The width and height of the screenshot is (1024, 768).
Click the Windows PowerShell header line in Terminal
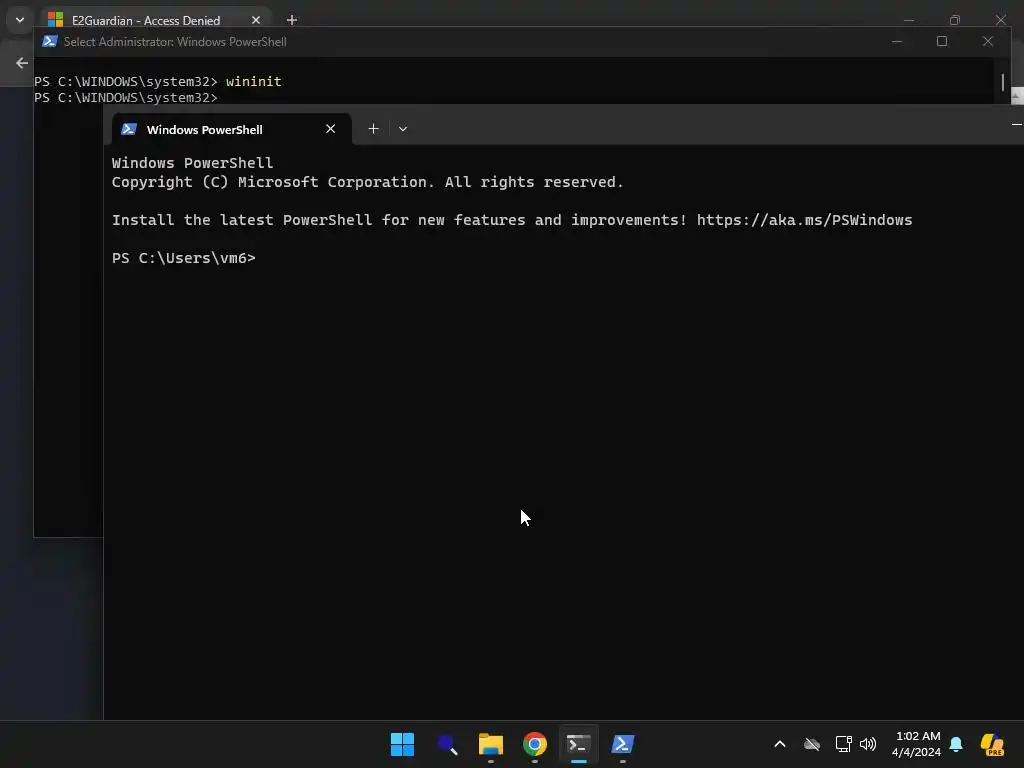coord(192,163)
